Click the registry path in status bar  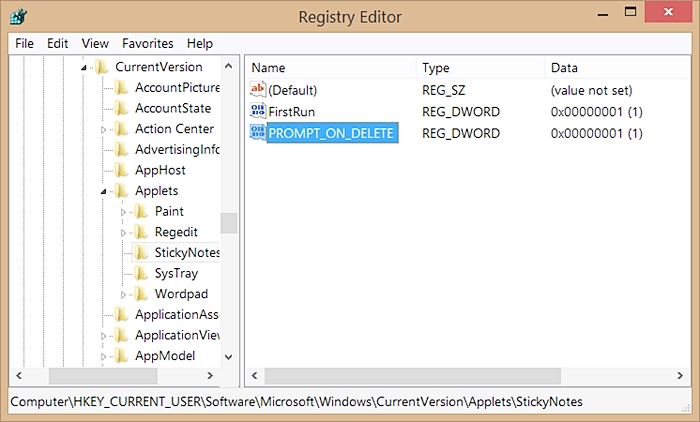[x=296, y=401]
